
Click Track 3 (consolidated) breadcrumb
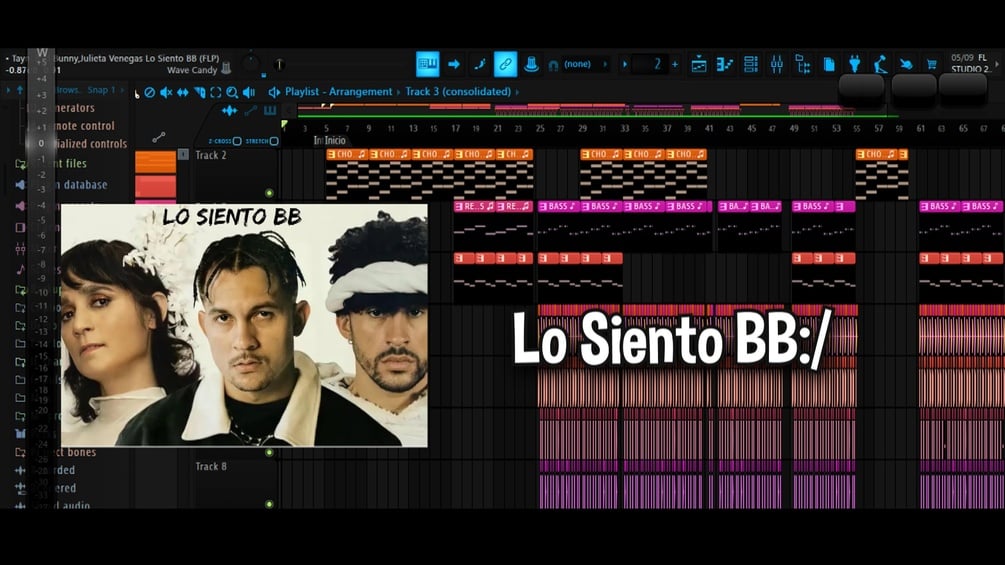point(458,92)
